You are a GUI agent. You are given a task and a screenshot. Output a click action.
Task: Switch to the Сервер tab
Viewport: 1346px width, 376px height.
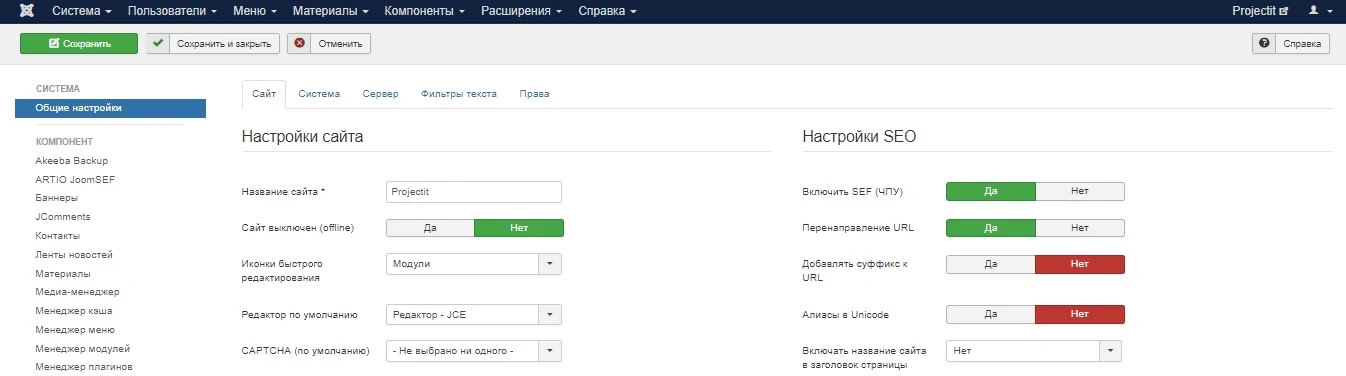(x=380, y=94)
